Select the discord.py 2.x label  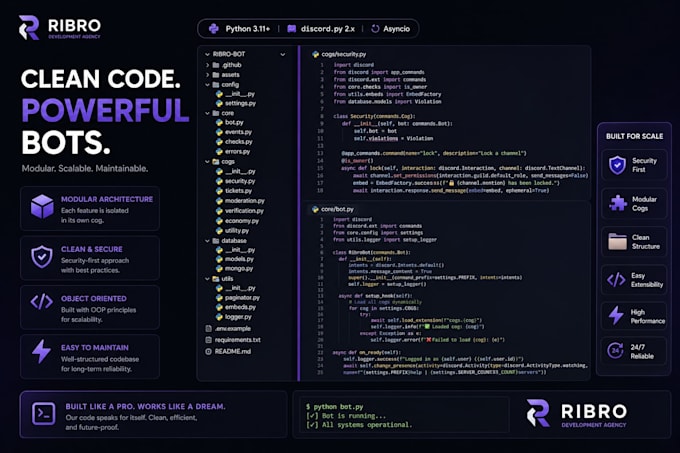pyautogui.click(x=327, y=29)
